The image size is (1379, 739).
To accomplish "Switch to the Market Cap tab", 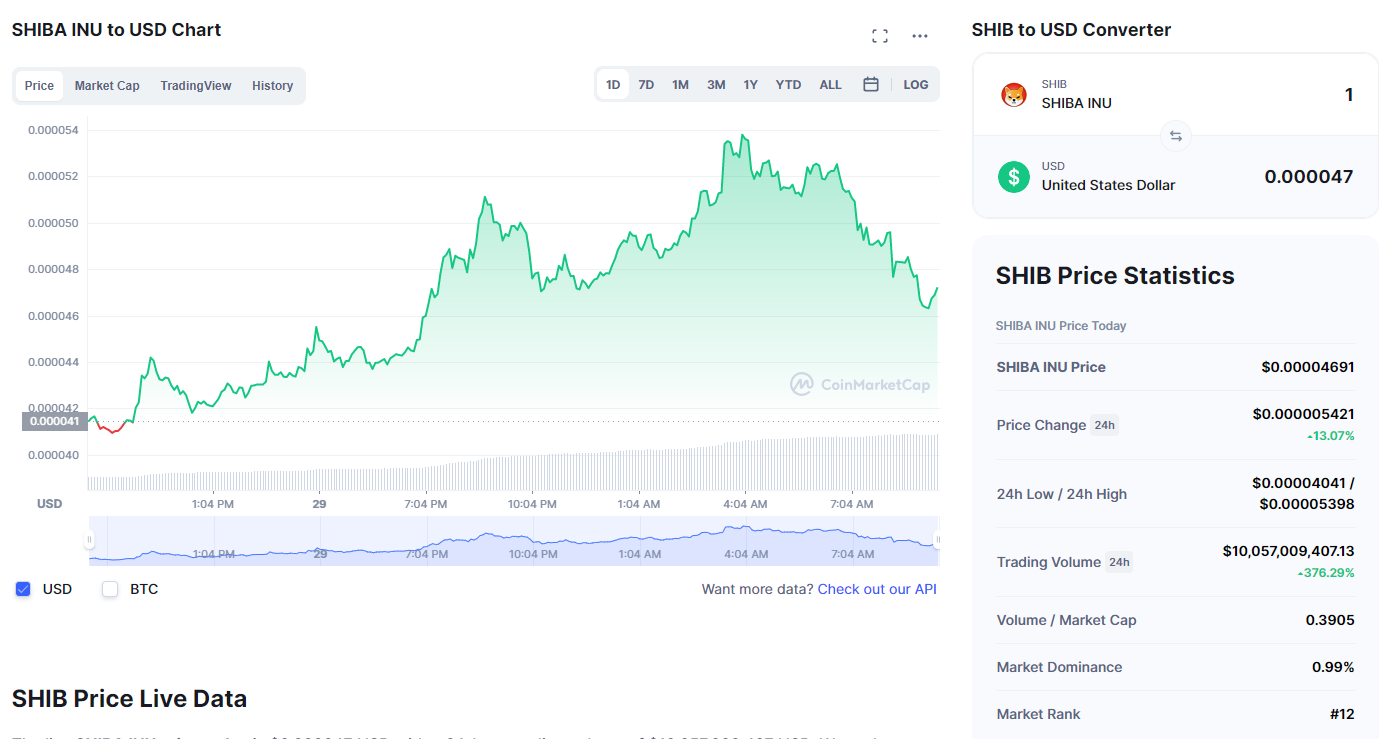I will click(x=107, y=86).
